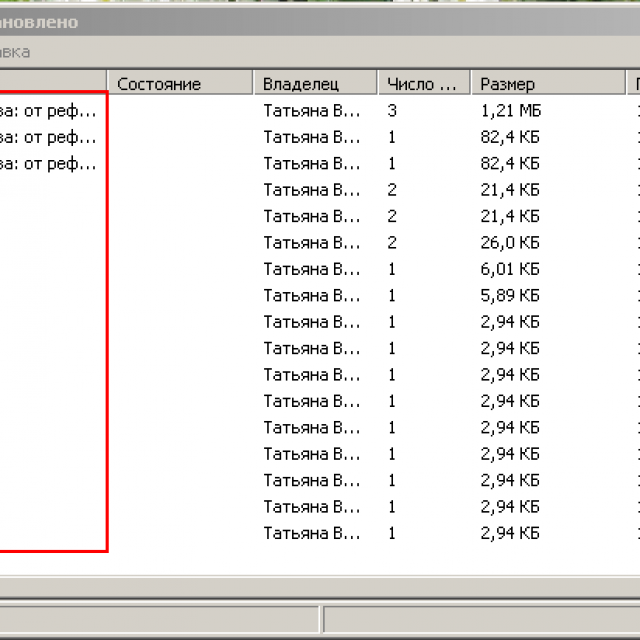Select the first 82,4 КБ print job
This screenshot has height=640, width=640.
510,136
